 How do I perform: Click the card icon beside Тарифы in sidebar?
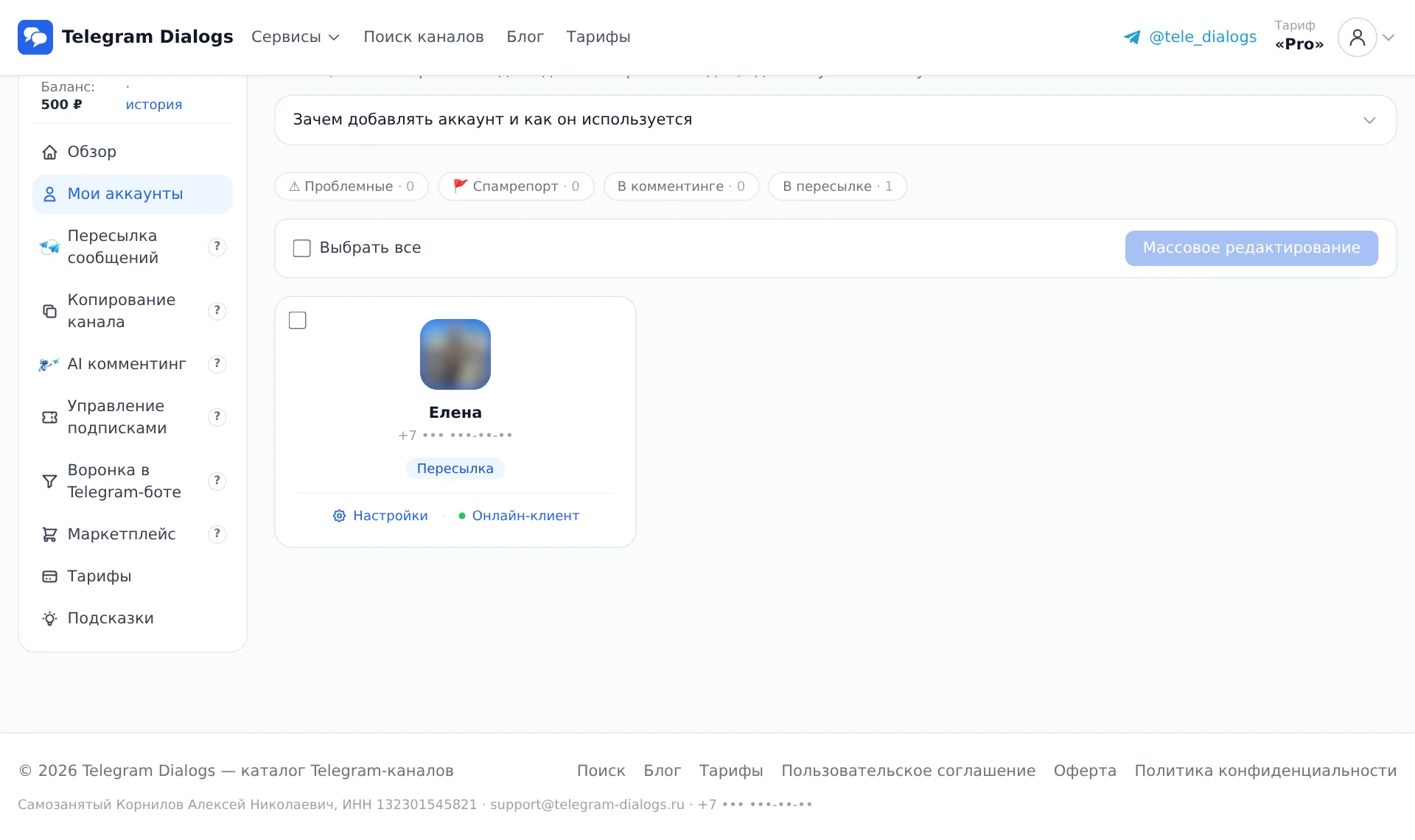tap(49, 577)
